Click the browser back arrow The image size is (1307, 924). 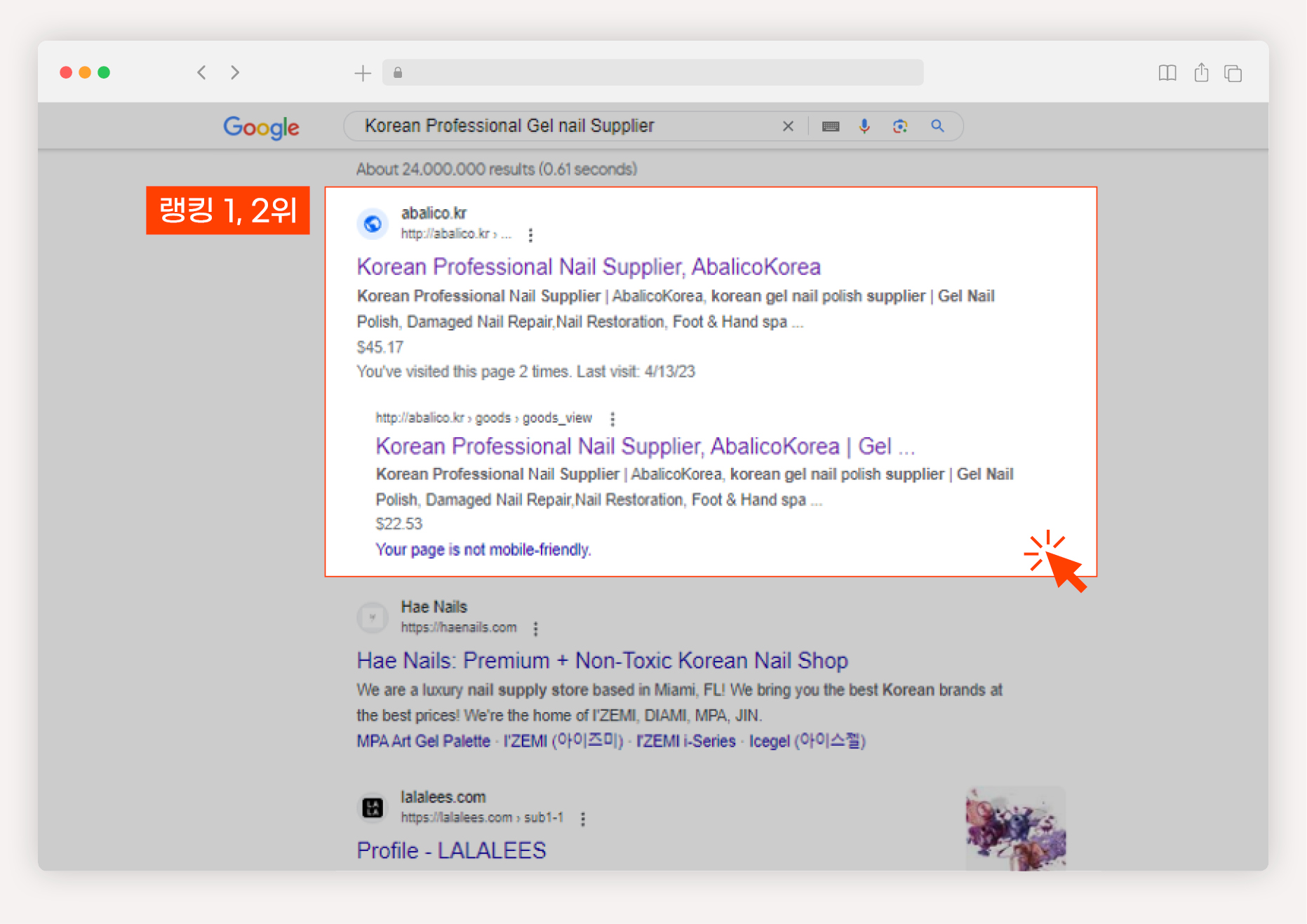point(202,72)
